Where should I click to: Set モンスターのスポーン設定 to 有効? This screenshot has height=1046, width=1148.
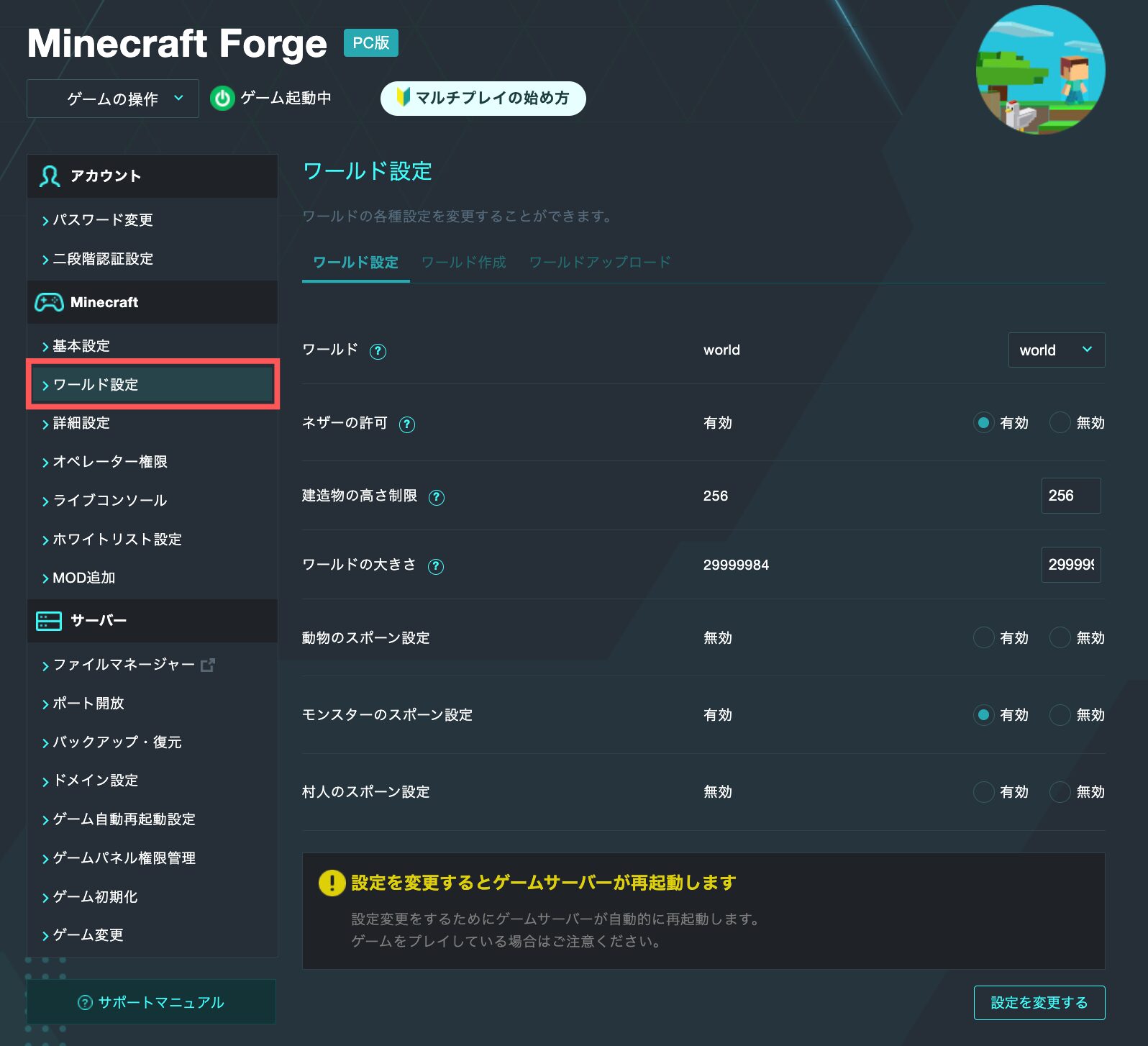click(983, 714)
